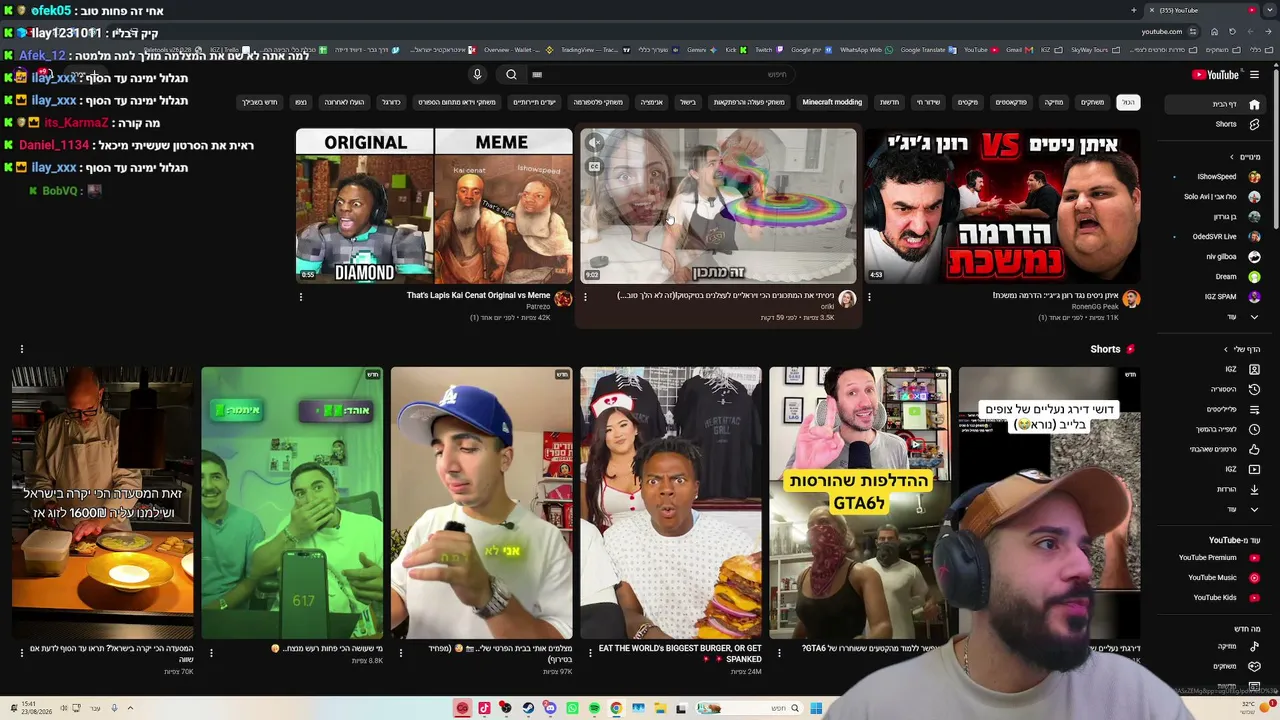Screen dimensions: 1280x720
Task: Open the RonenGG Peak channel avatar
Action: point(1131,299)
